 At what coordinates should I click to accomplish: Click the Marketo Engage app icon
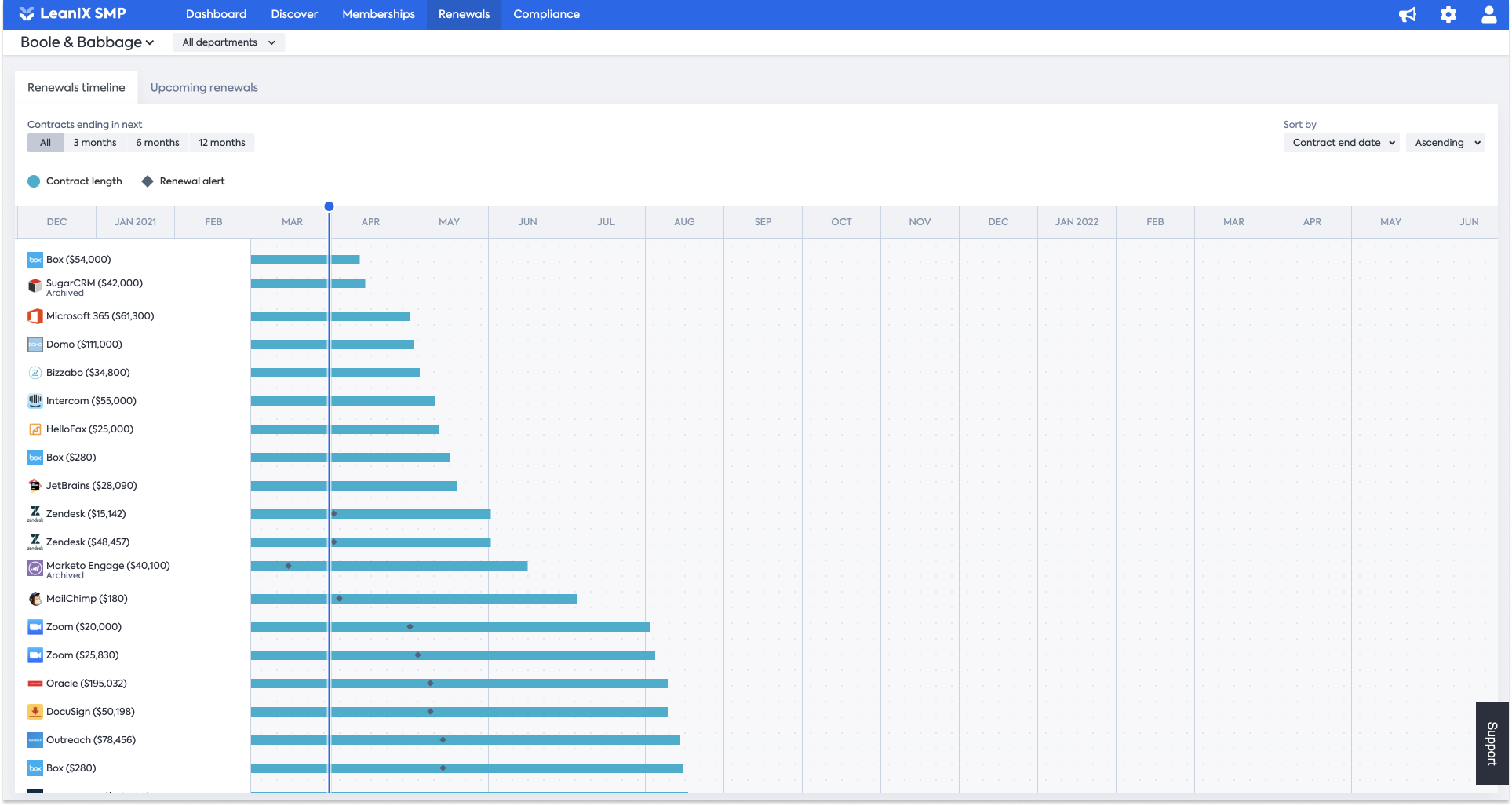pos(35,568)
